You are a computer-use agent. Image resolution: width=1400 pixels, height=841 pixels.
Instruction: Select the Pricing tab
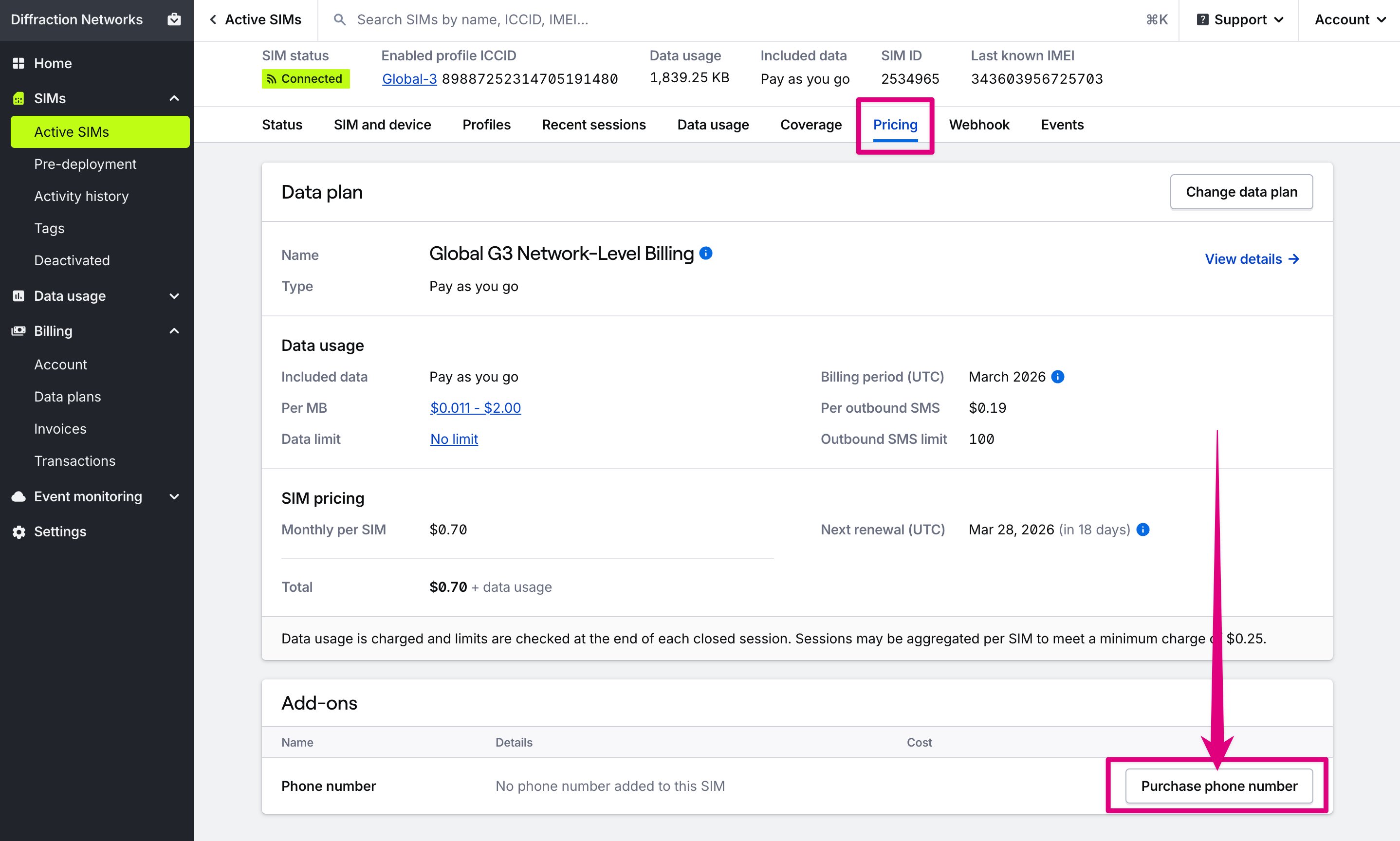(x=895, y=125)
